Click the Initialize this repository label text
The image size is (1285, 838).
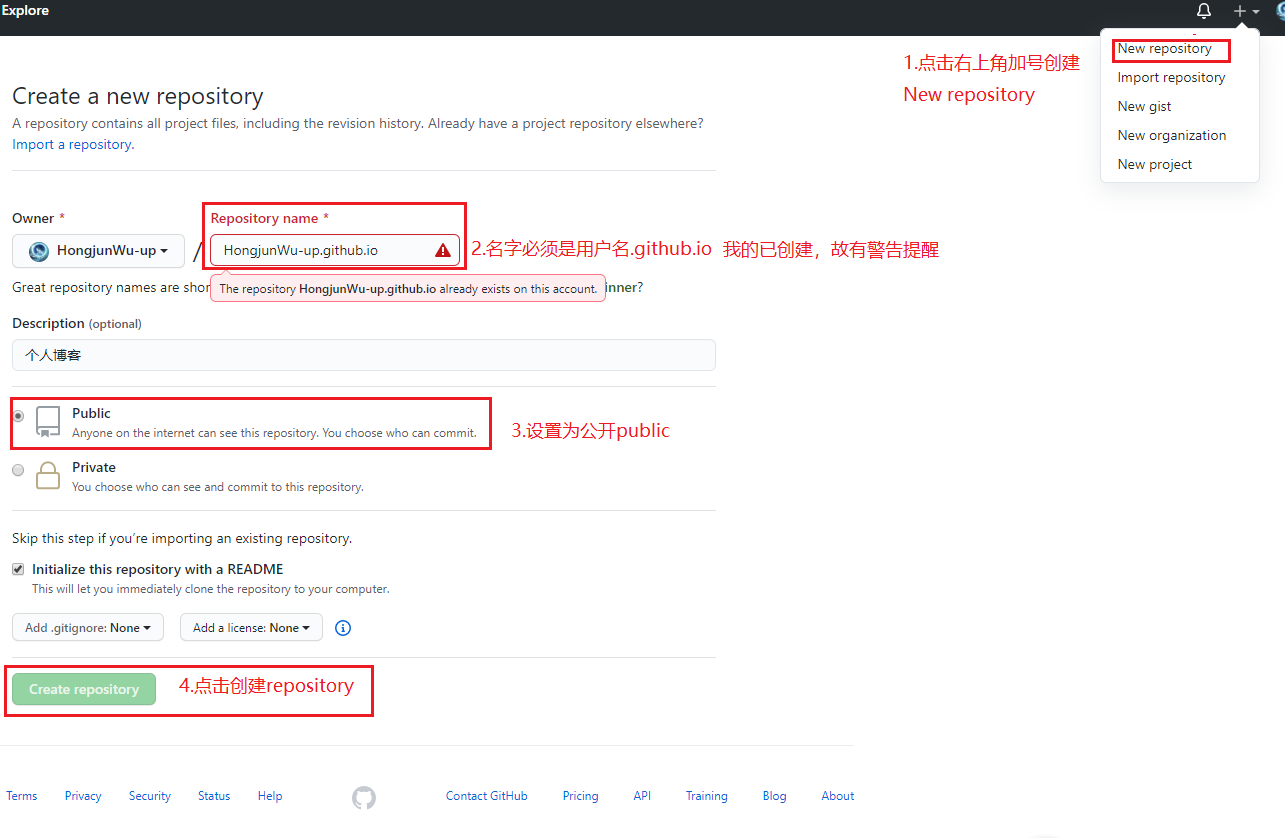158,569
